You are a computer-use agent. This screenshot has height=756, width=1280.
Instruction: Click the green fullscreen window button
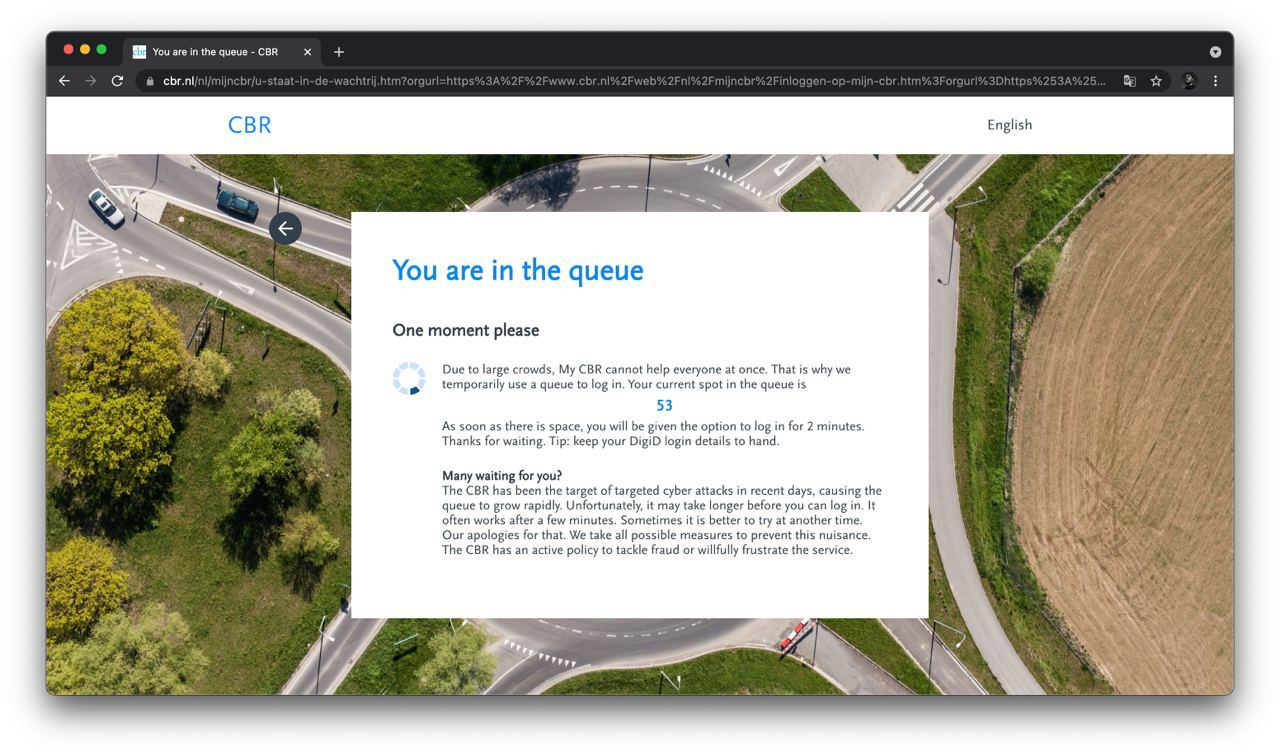coord(101,49)
